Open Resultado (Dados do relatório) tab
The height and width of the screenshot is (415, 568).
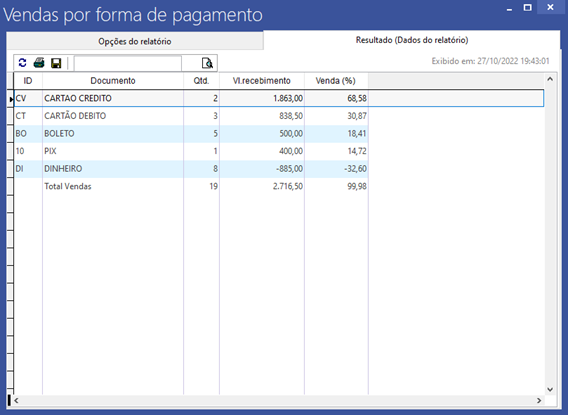pyautogui.click(x=412, y=40)
